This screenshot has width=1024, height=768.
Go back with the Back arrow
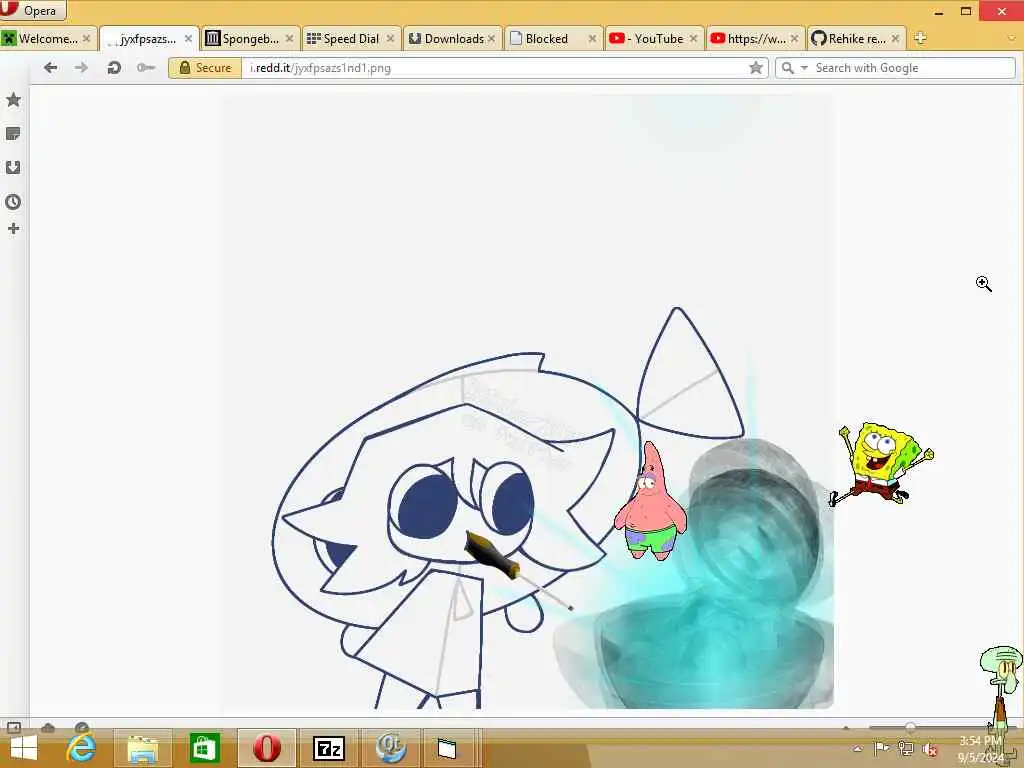coord(50,67)
